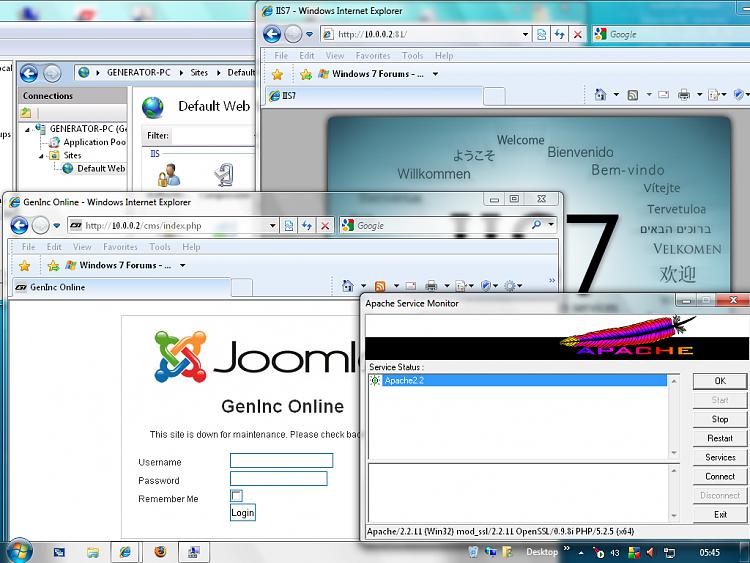
Task: Open Favorites menu in IIS7 browser
Action: (373, 56)
